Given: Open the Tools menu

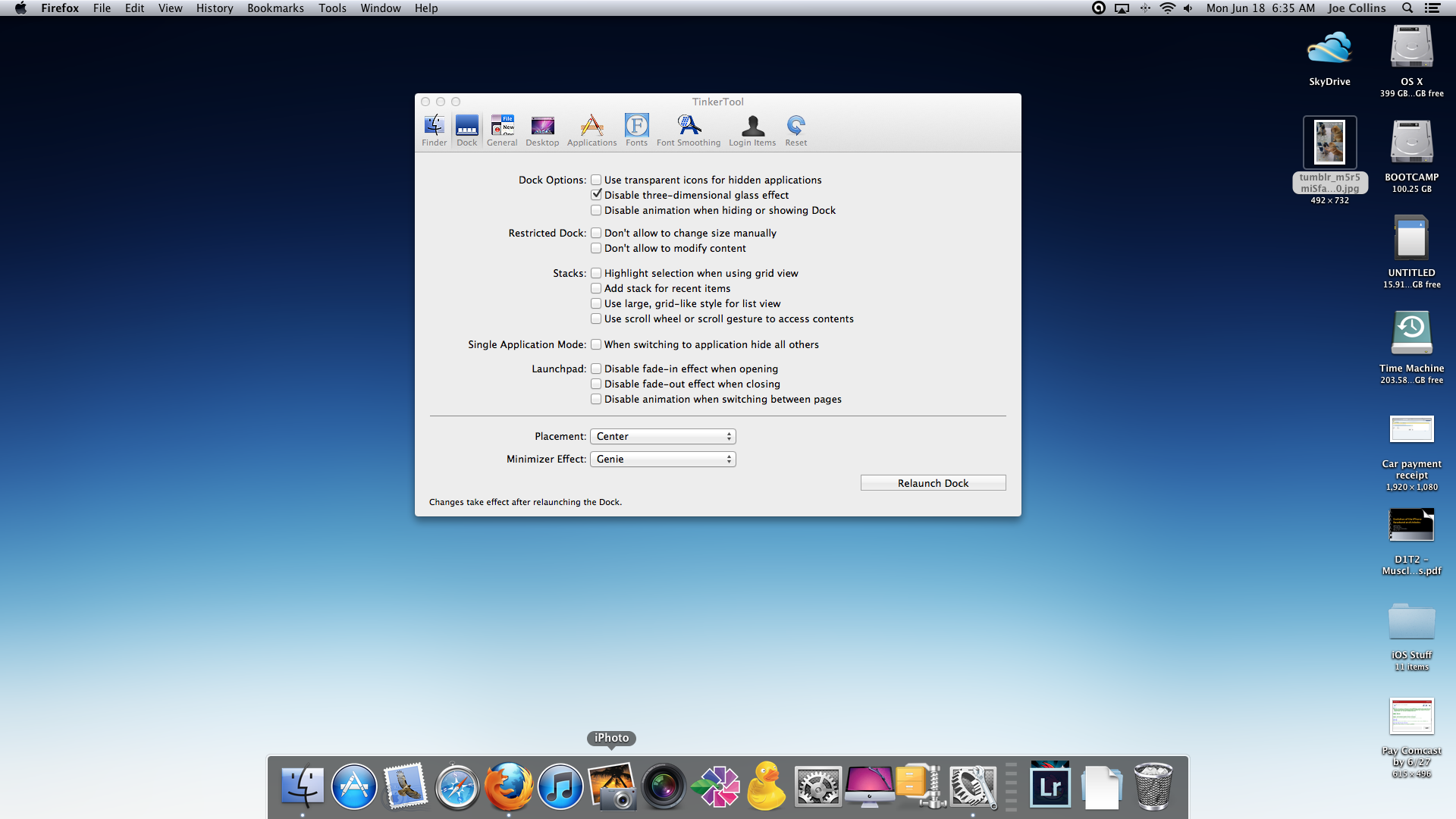Looking at the screenshot, I should [x=332, y=8].
